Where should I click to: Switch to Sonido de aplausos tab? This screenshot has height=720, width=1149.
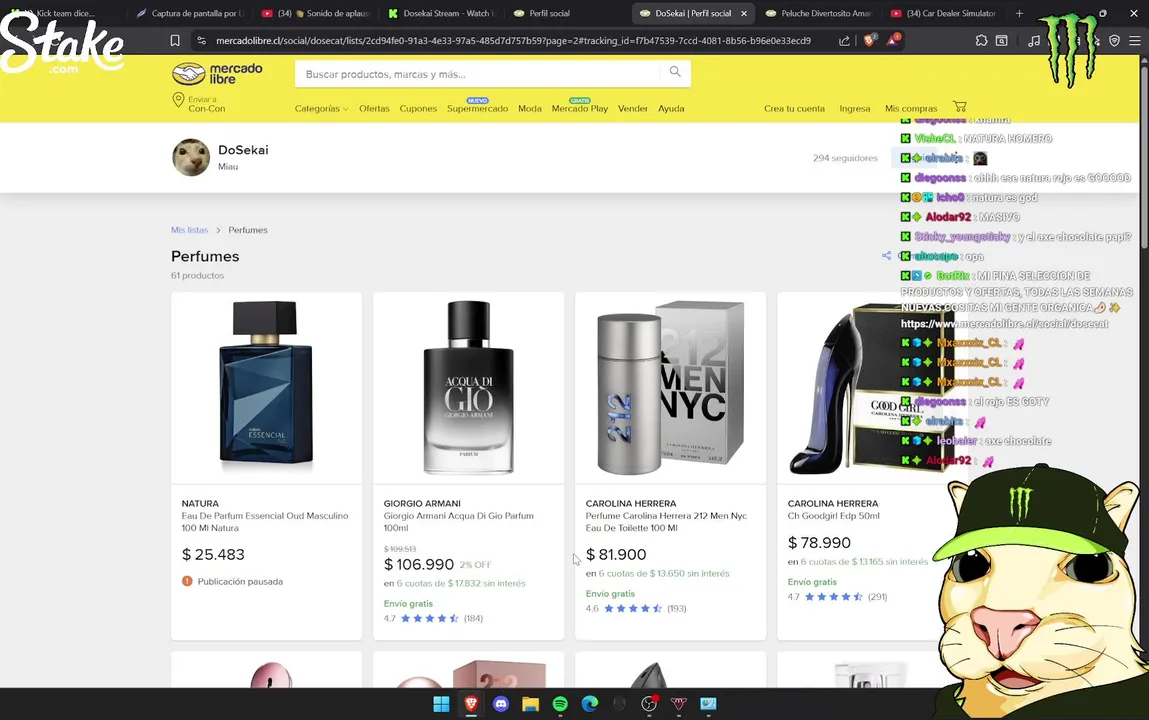pos(316,13)
